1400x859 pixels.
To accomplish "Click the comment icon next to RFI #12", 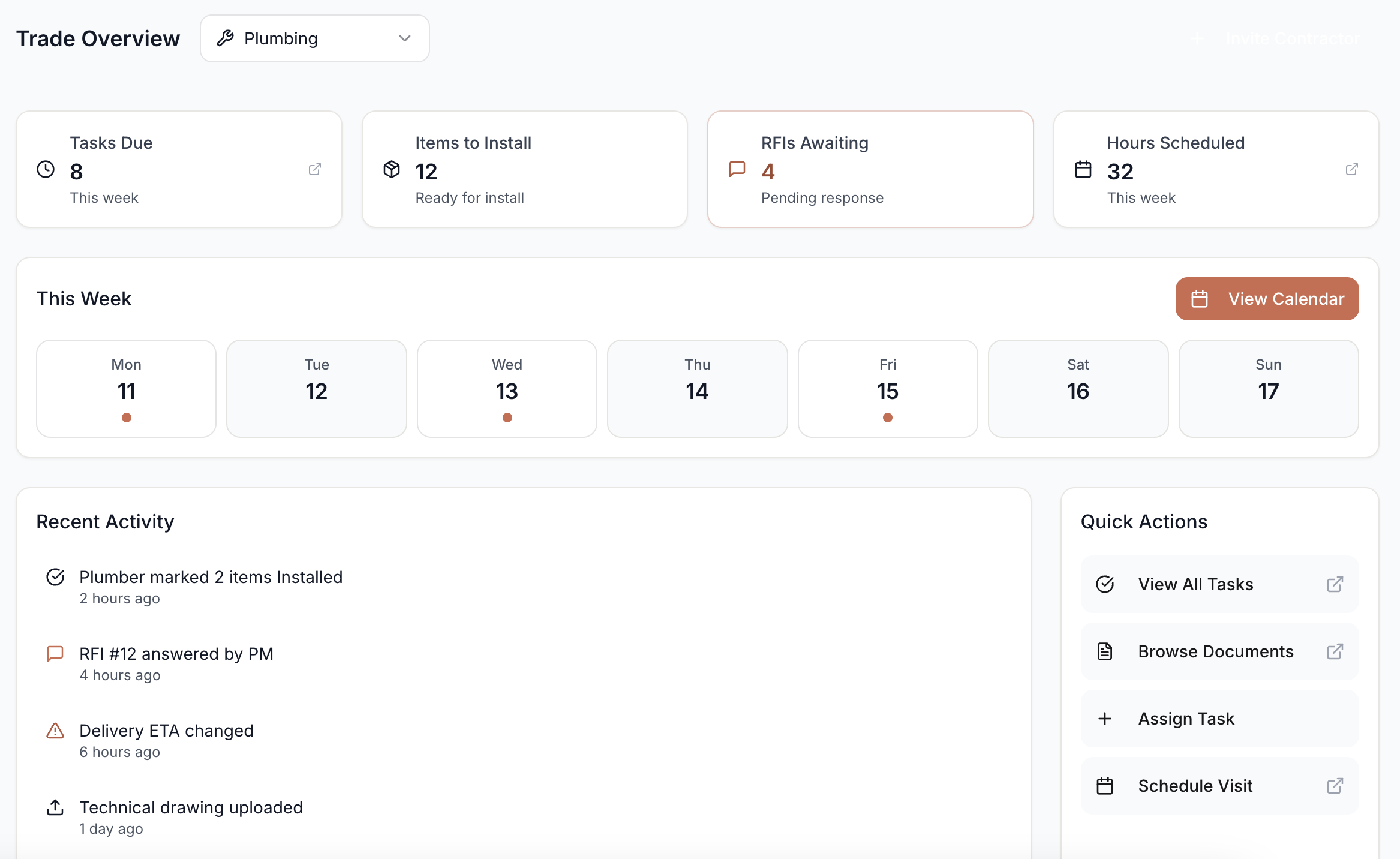I will pyautogui.click(x=55, y=654).
